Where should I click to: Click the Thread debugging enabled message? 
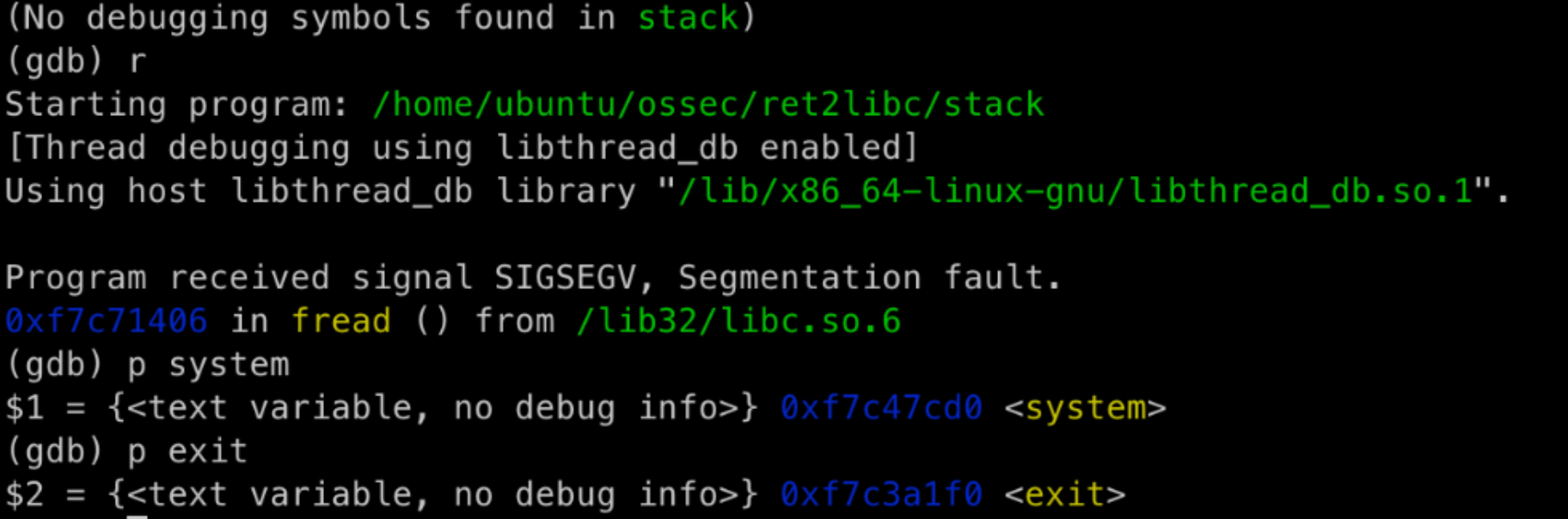tap(462, 148)
